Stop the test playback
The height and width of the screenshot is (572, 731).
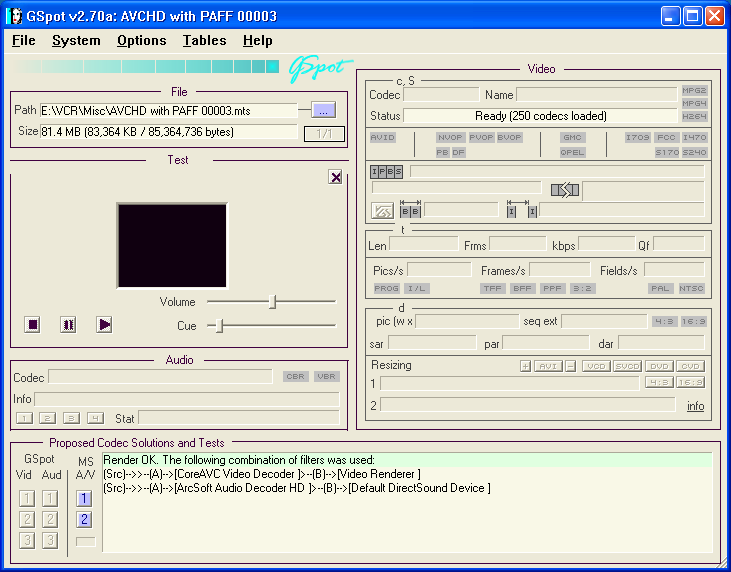click(33, 324)
